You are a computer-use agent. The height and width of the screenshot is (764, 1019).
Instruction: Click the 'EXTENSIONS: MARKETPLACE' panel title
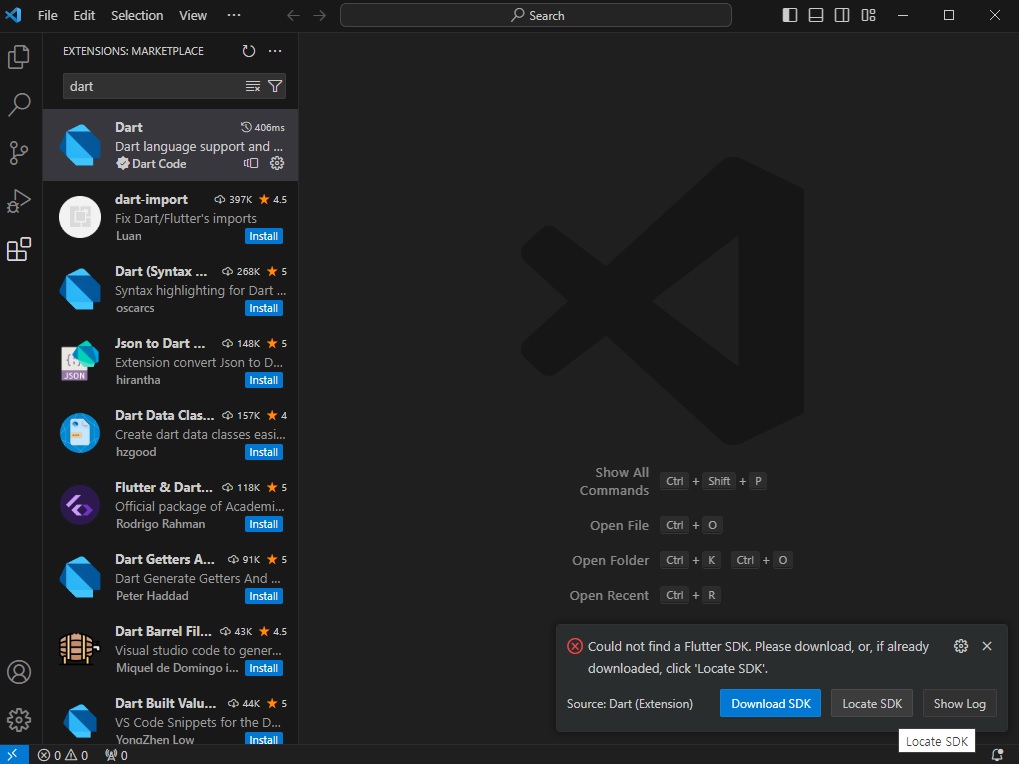pyautogui.click(x=133, y=51)
